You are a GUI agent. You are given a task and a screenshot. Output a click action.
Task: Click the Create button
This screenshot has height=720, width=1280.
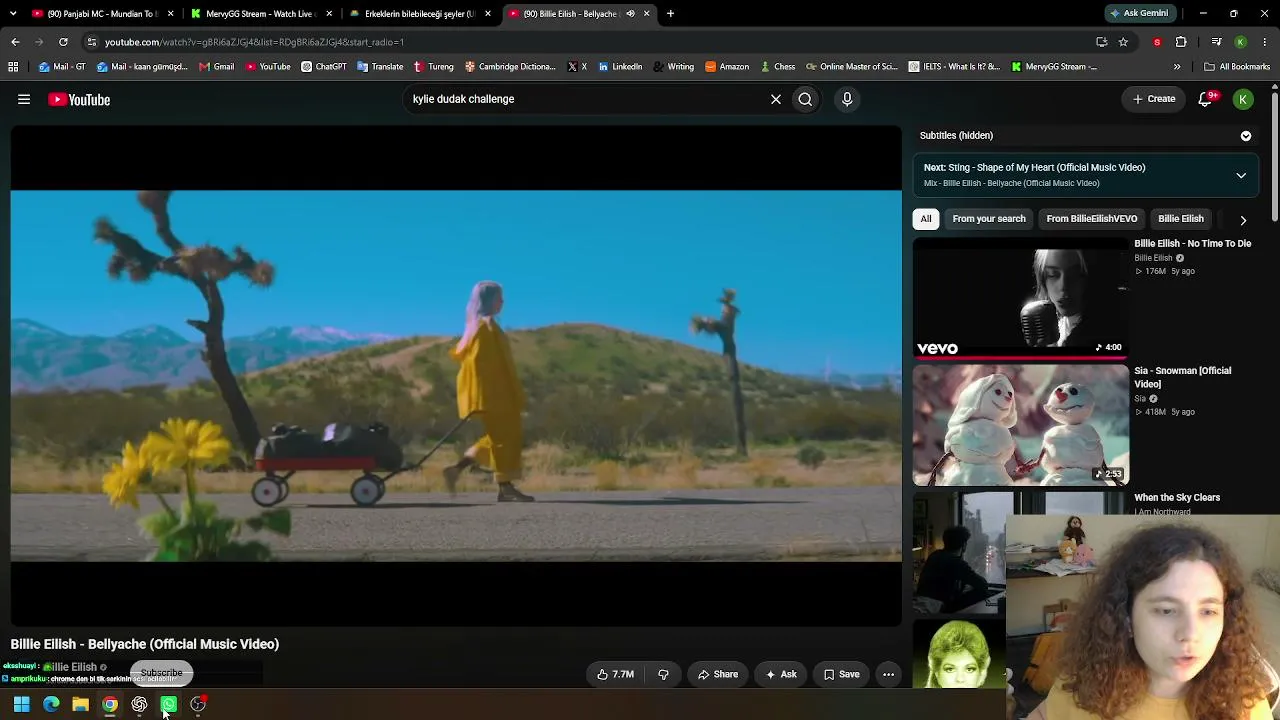(x=1154, y=99)
